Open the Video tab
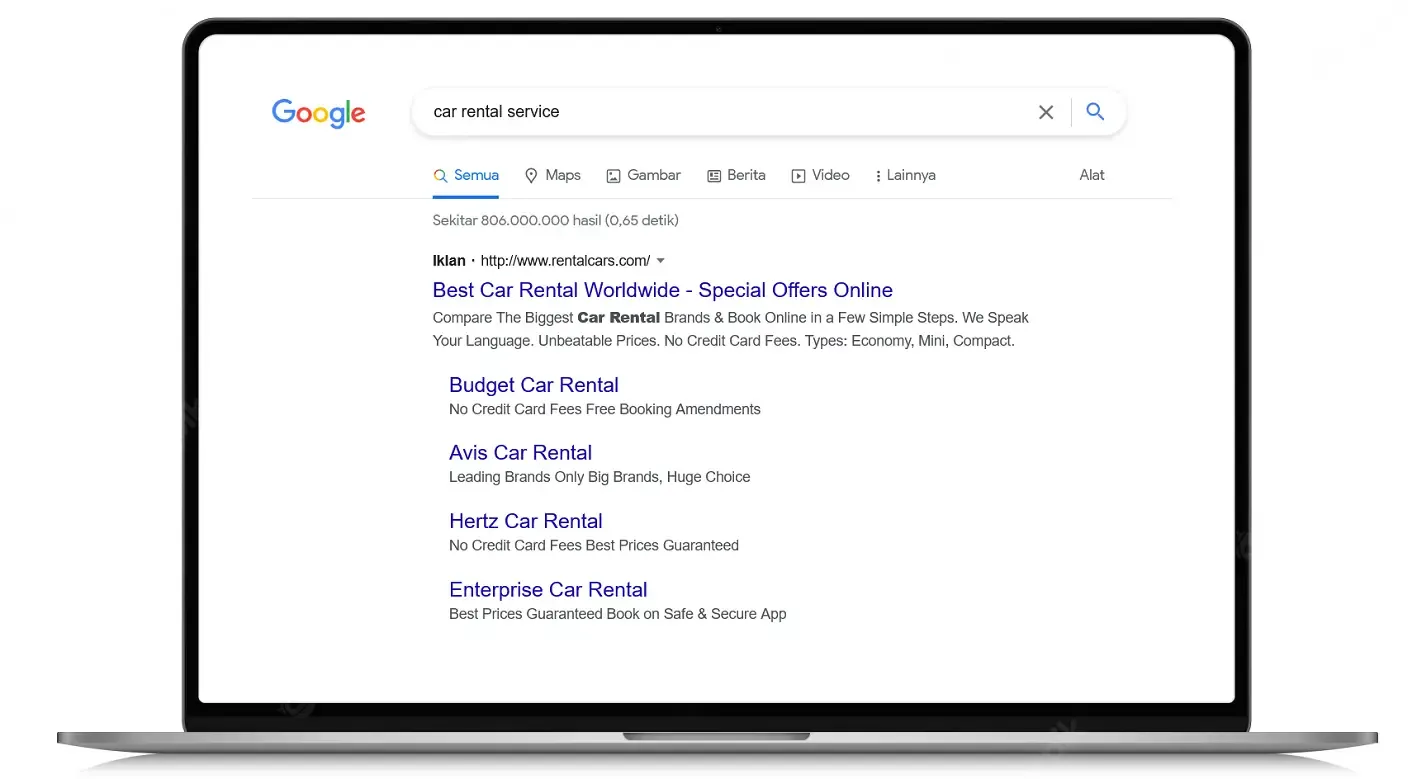This screenshot has height=779, width=1417. coord(820,175)
